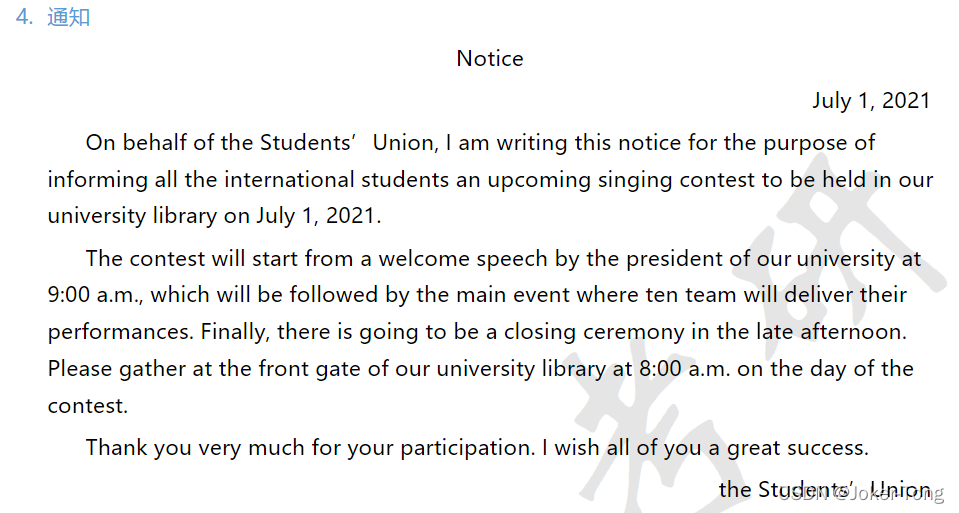
Task: Click the heading '4. 通知'
Action: coord(53,17)
